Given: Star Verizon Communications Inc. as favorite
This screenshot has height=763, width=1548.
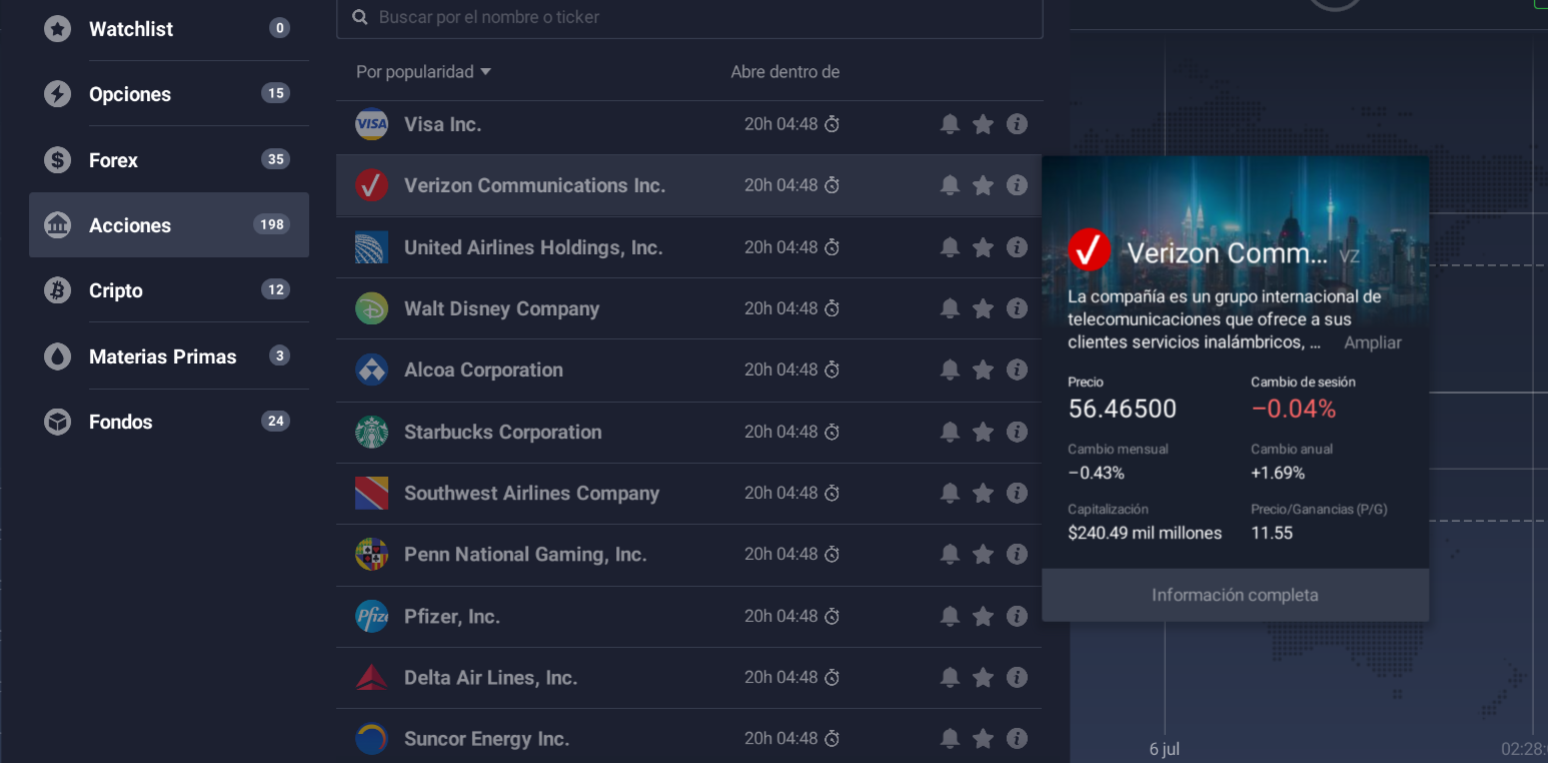Looking at the screenshot, I should 983,185.
